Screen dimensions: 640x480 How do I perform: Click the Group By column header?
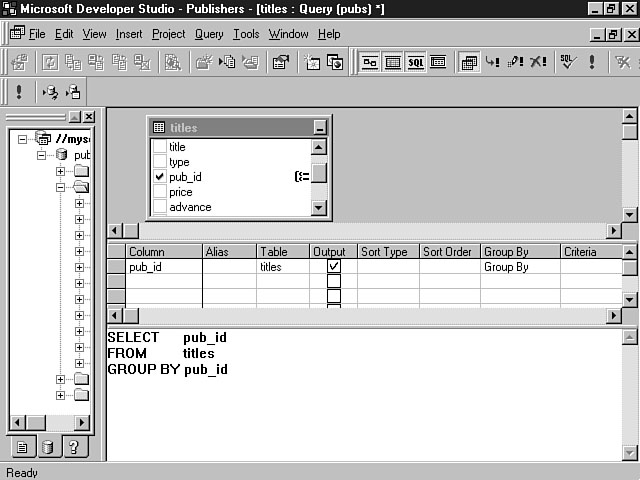tap(518, 252)
